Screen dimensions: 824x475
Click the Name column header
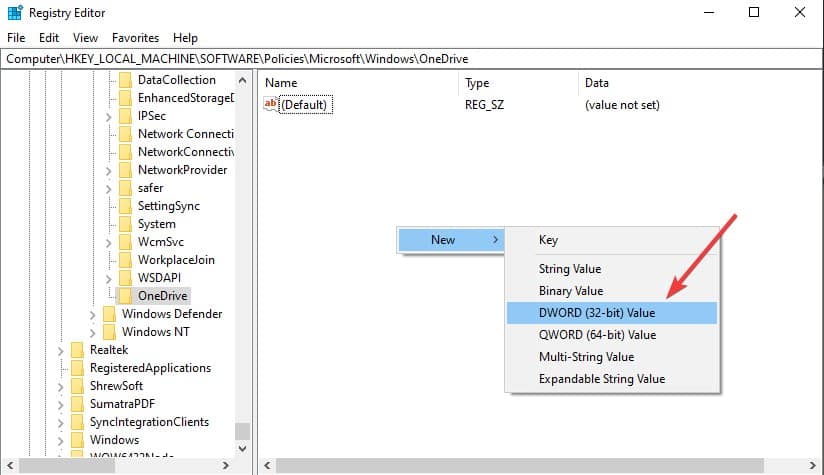coord(359,83)
